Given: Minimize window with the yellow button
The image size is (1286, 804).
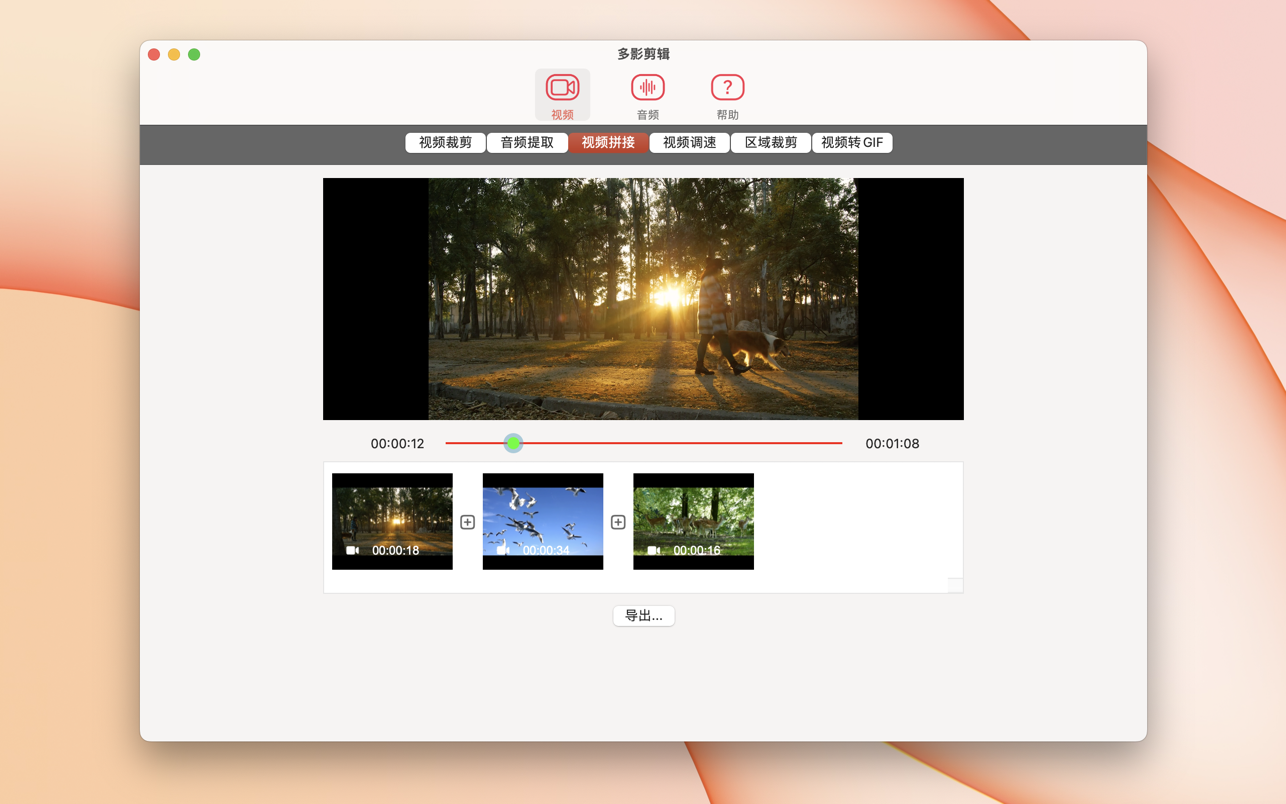Looking at the screenshot, I should (174, 55).
